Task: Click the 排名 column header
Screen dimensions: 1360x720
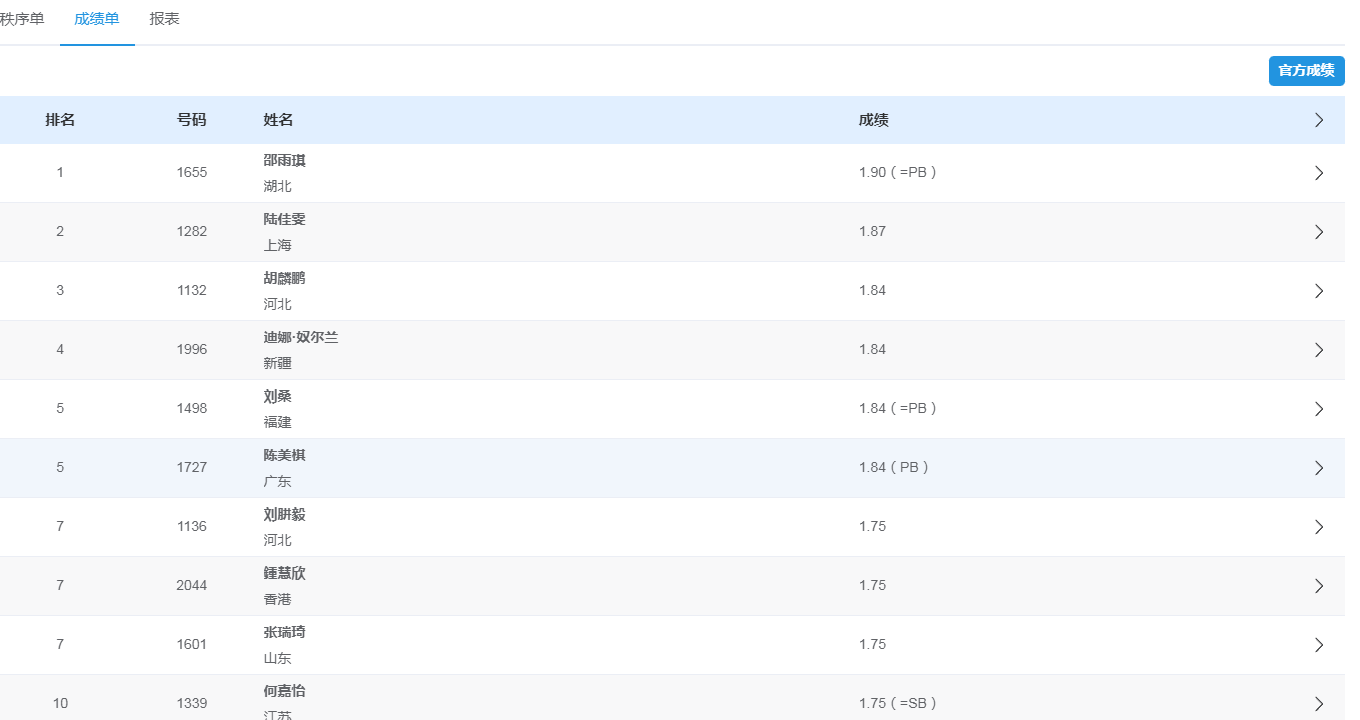Action: (x=60, y=120)
